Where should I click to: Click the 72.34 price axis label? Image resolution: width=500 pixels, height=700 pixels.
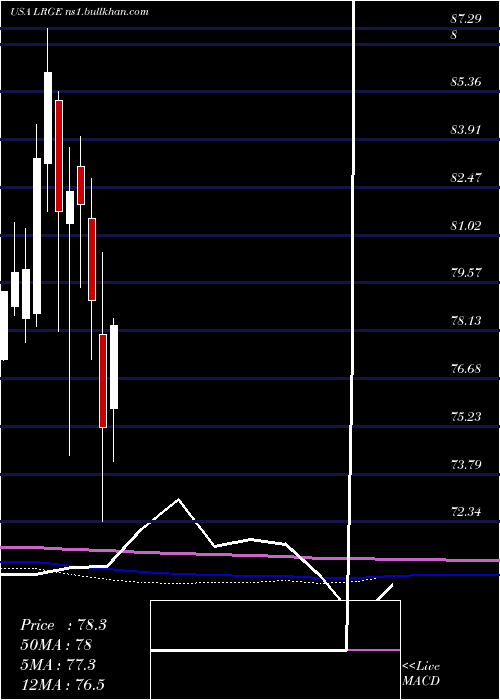(x=466, y=512)
